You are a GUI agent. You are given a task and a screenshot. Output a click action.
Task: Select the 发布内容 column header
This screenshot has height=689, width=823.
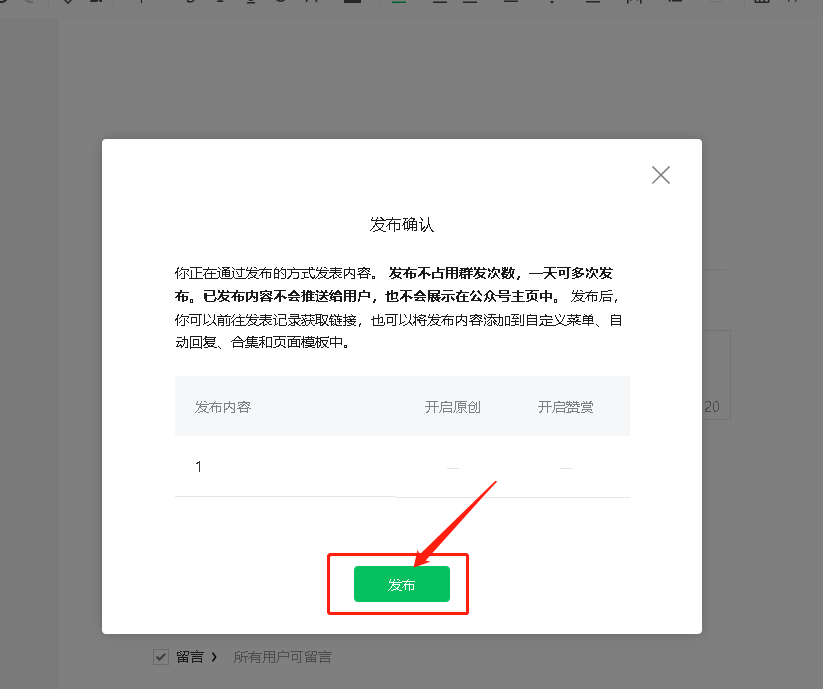(x=223, y=407)
